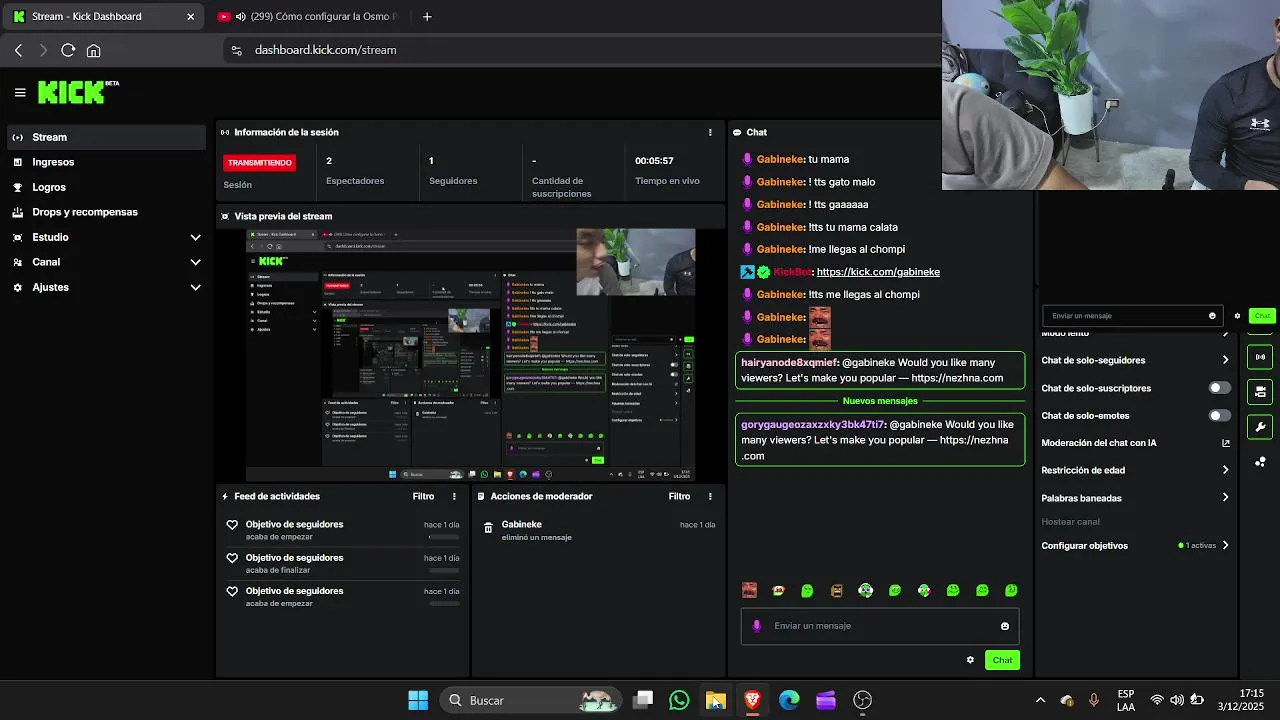The height and width of the screenshot is (720, 1280).
Task: Toggle Chat de solo-emotes switch
Action: (1219, 416)
